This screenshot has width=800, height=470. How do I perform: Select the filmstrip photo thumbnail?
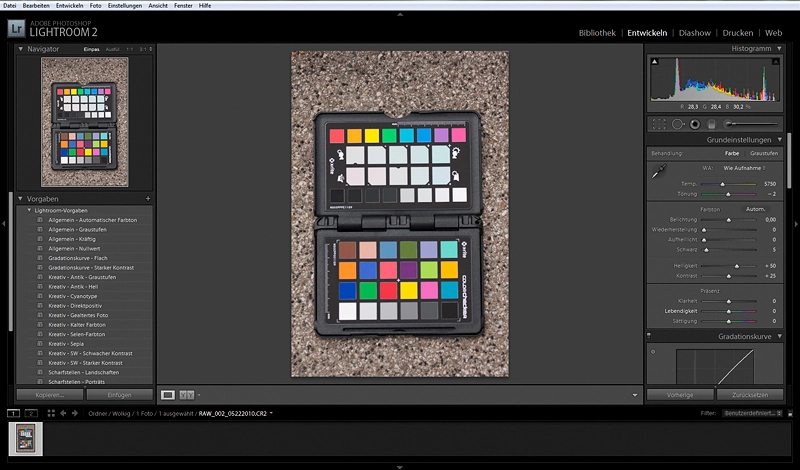(x=26, y=438)
